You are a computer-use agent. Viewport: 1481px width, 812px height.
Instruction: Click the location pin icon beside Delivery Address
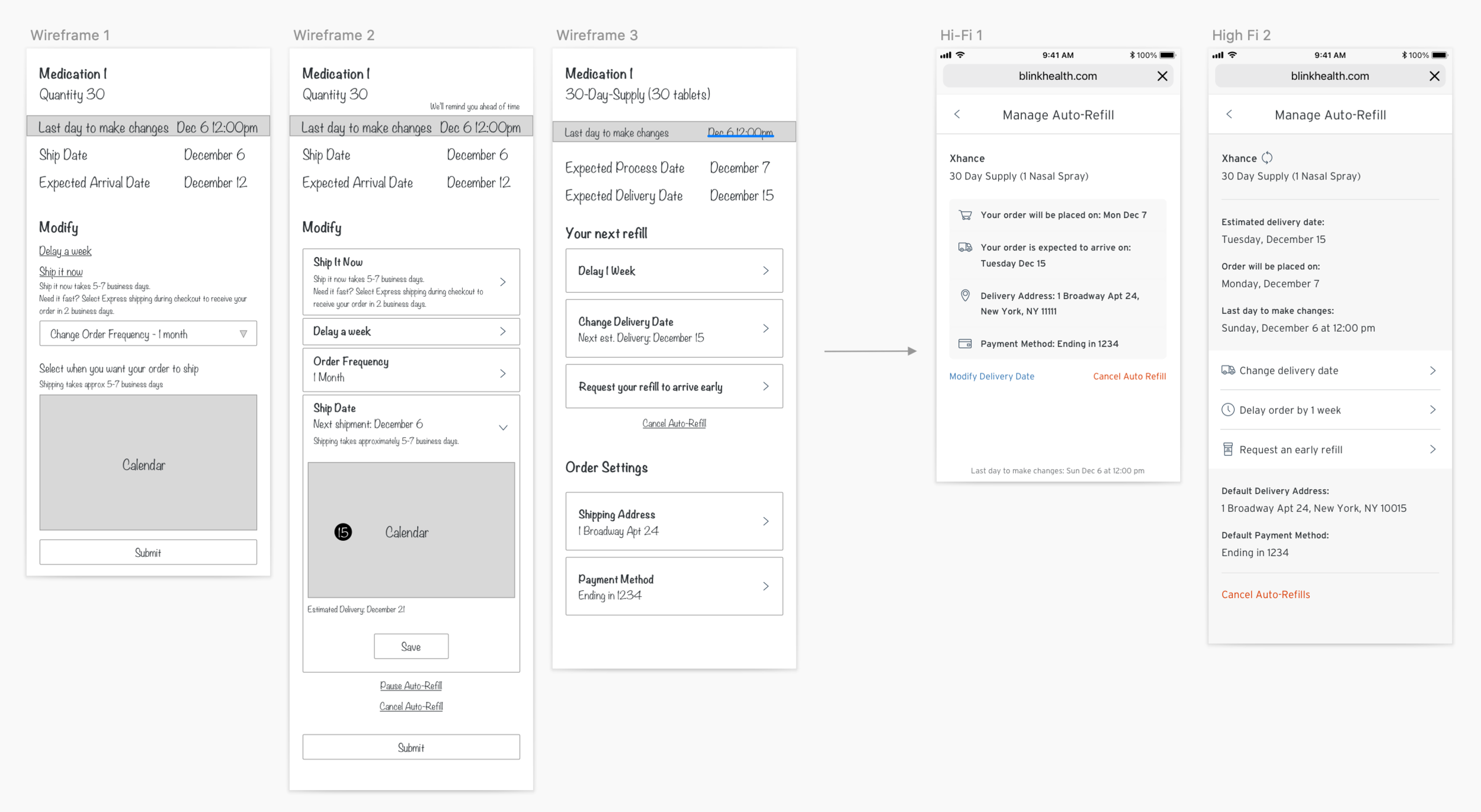(x=965, y=295)
